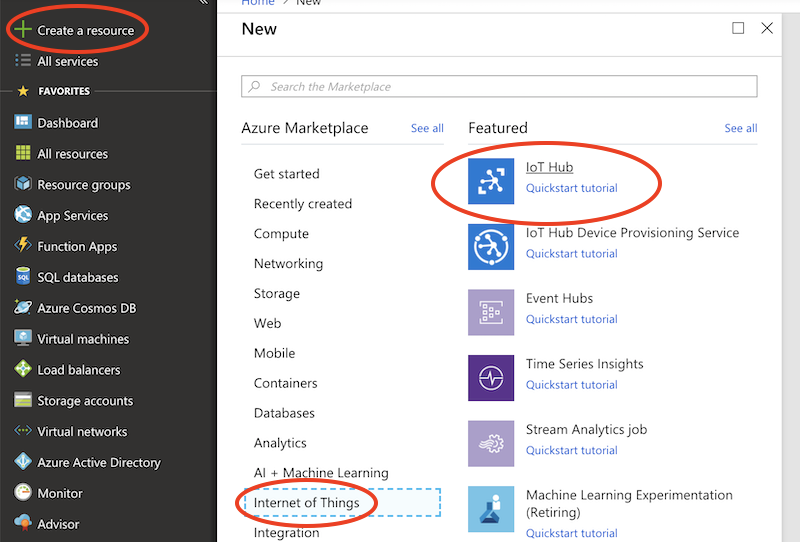Click IoT Hub Device Provisioning Service title
The height and width of the screenshot is (542, 800).
pyautogui.click(x=632, y=233)
